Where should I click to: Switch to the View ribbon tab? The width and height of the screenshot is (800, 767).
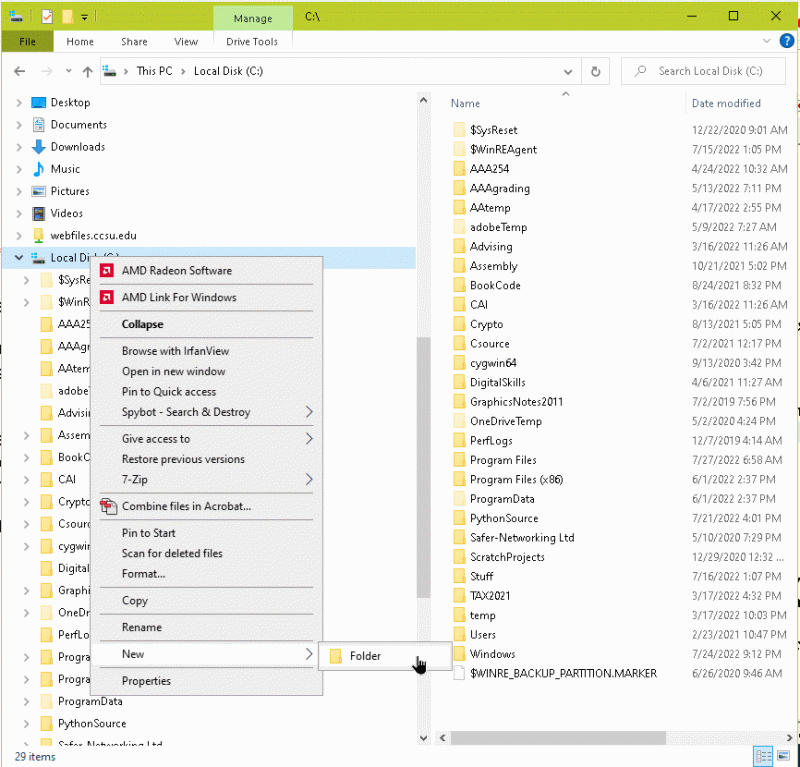tap(186, 41)
